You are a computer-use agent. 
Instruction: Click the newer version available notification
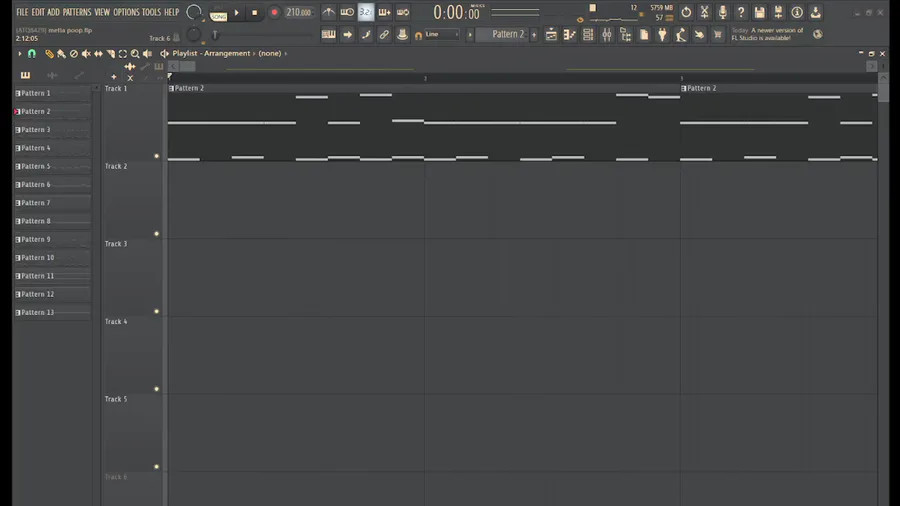tap(767, 34)
